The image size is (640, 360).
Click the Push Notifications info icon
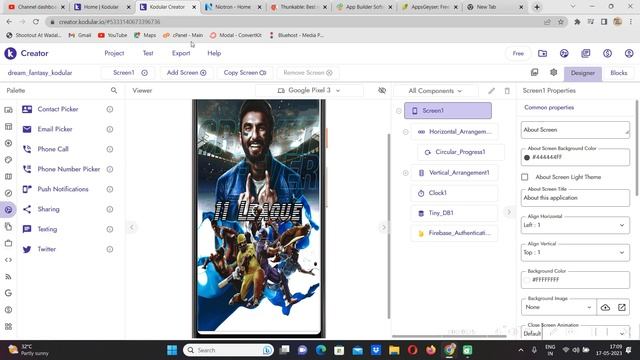tap(110, 189)
